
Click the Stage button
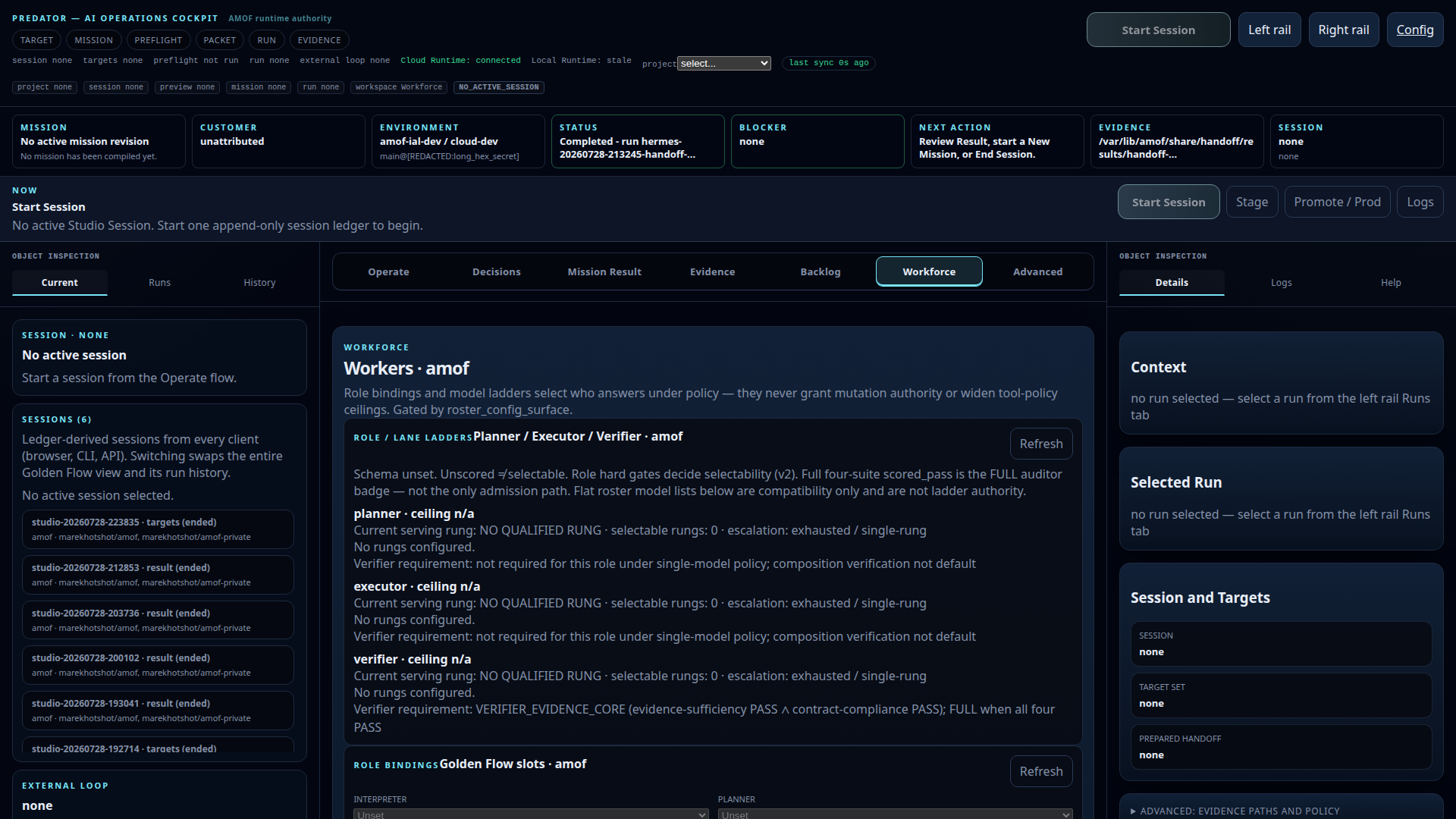tap(1251, 202)
